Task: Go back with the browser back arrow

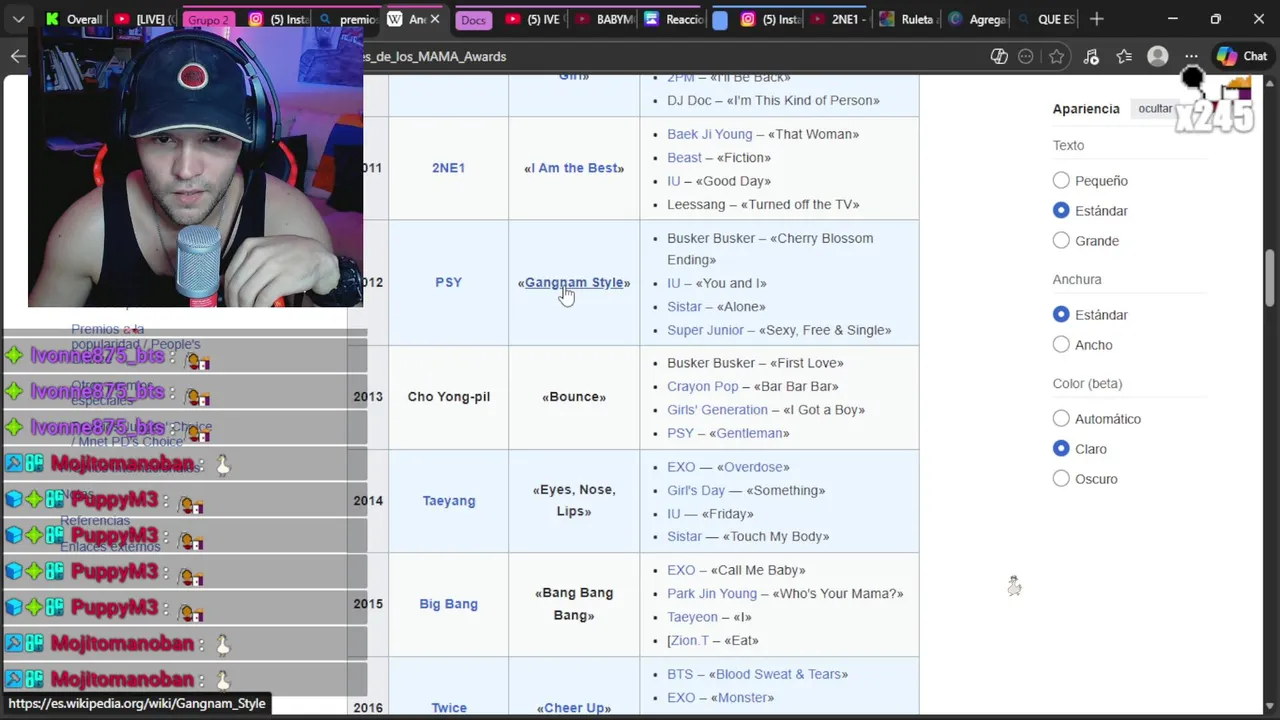Action: (x=18, y=56)
